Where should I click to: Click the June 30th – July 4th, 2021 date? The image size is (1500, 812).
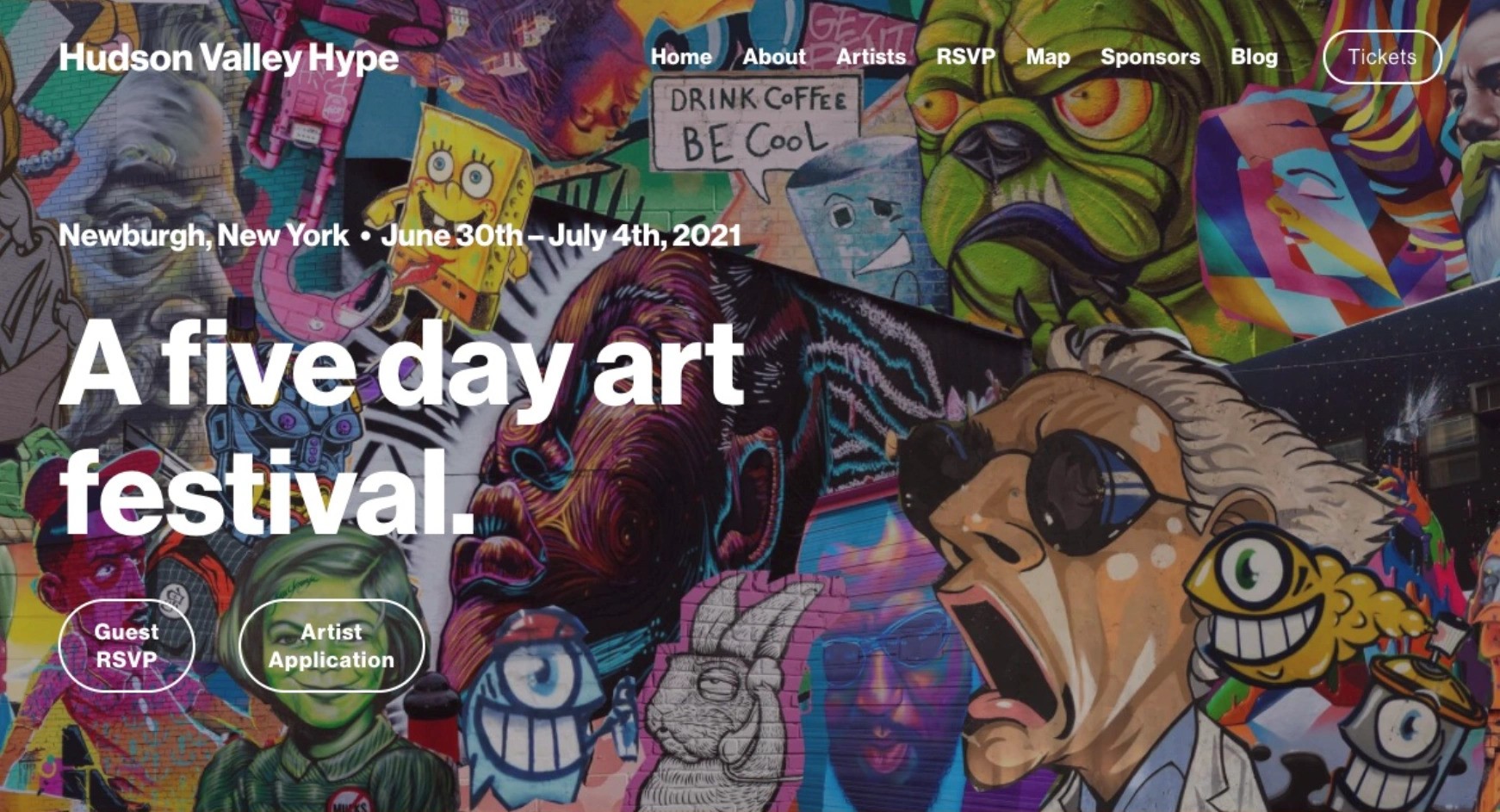[561, 235]
